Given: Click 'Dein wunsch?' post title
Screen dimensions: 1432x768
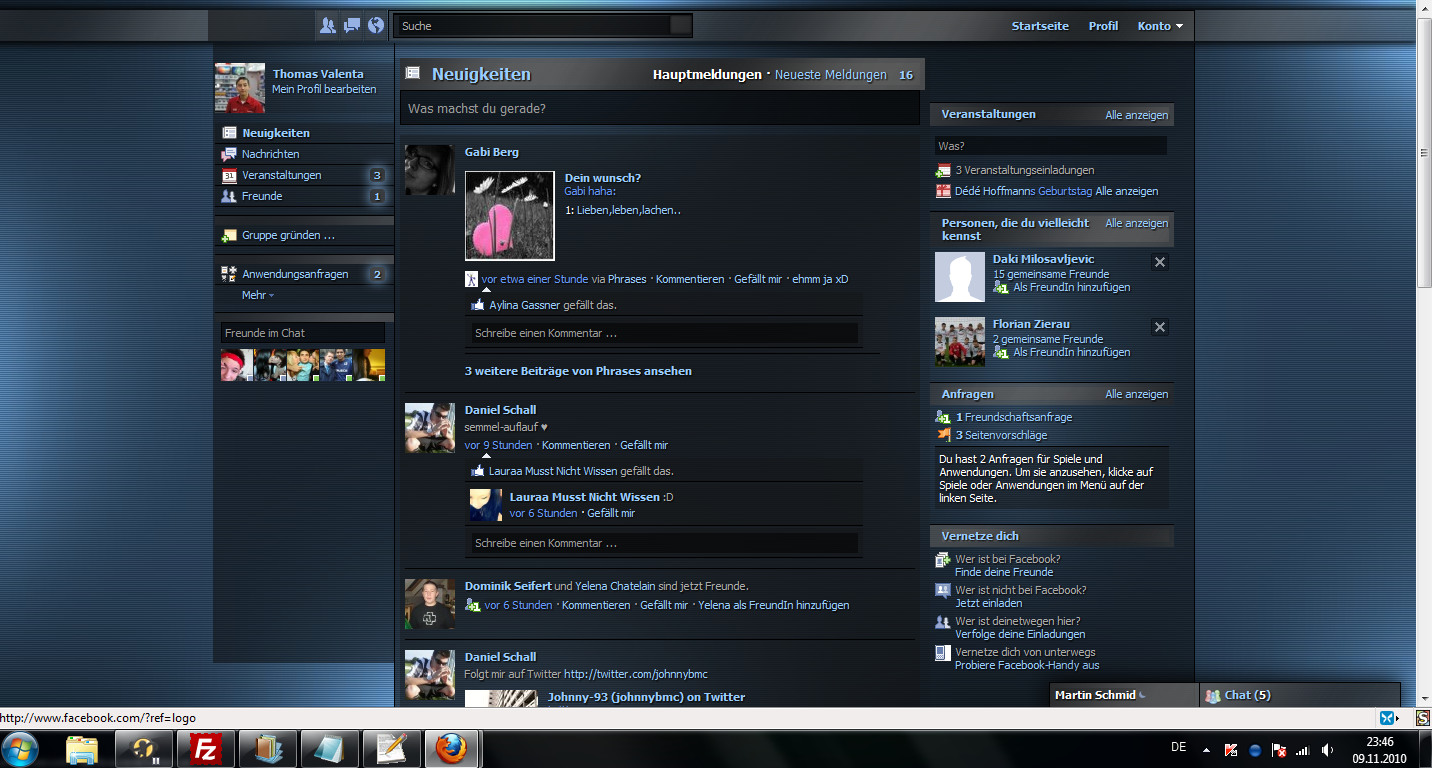Looking at the screenshot, I should pyautogui.click(x=603, y=178).
